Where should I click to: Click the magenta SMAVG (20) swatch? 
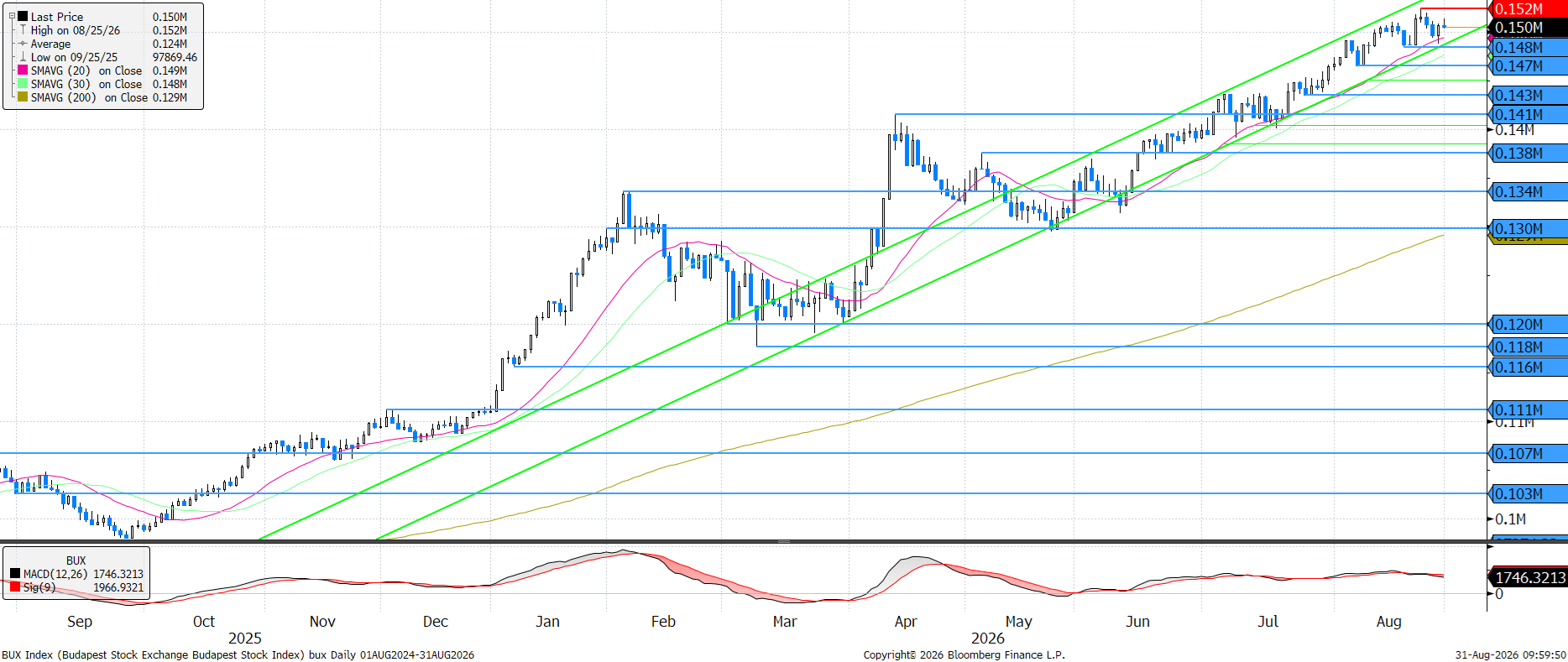tap(23, 70)
